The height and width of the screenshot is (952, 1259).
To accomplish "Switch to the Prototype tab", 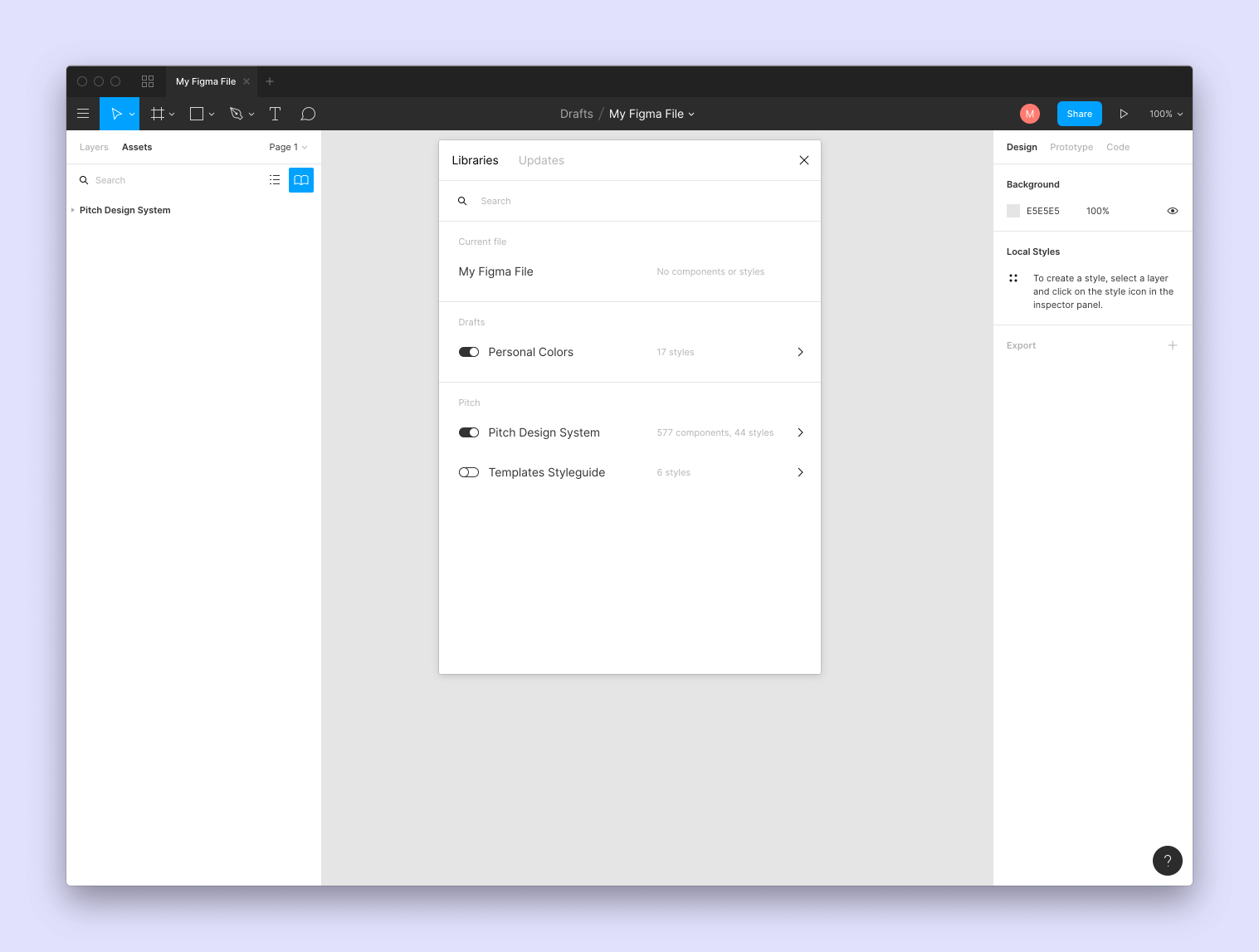I will coord(1071,147).
